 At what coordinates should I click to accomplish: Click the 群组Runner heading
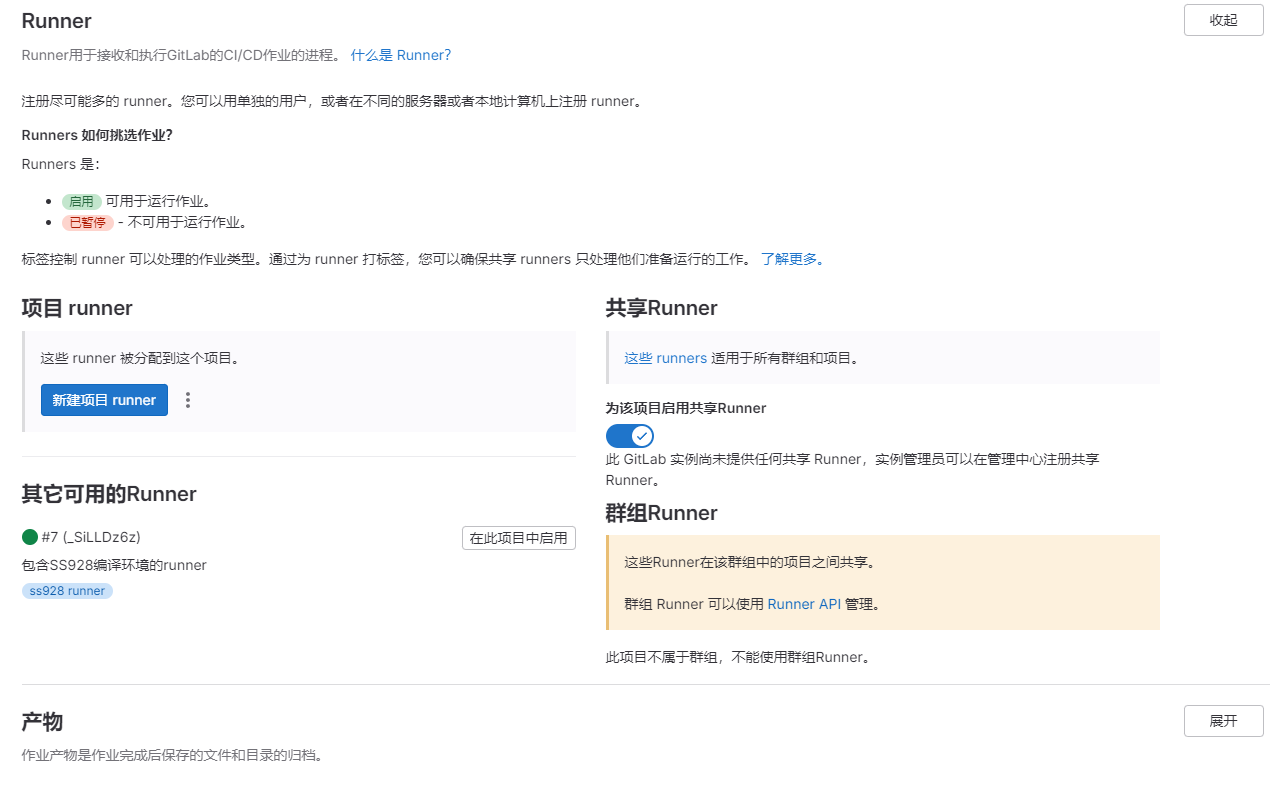661,513
